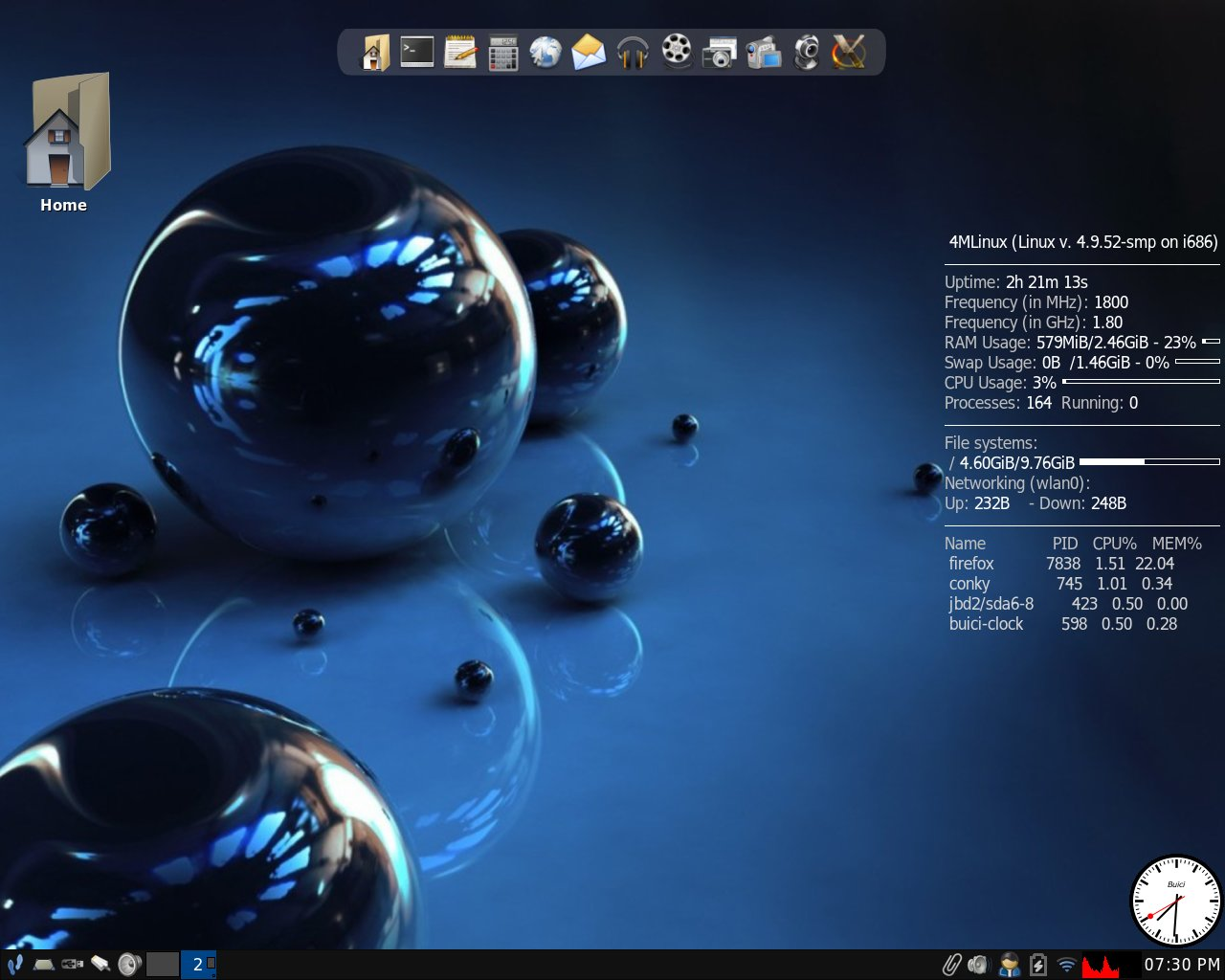Image resolution: width=1225 pixels, height=980 pixels.
Task: Select workspace 2 in the pager
Action: (x=198, y=964)
